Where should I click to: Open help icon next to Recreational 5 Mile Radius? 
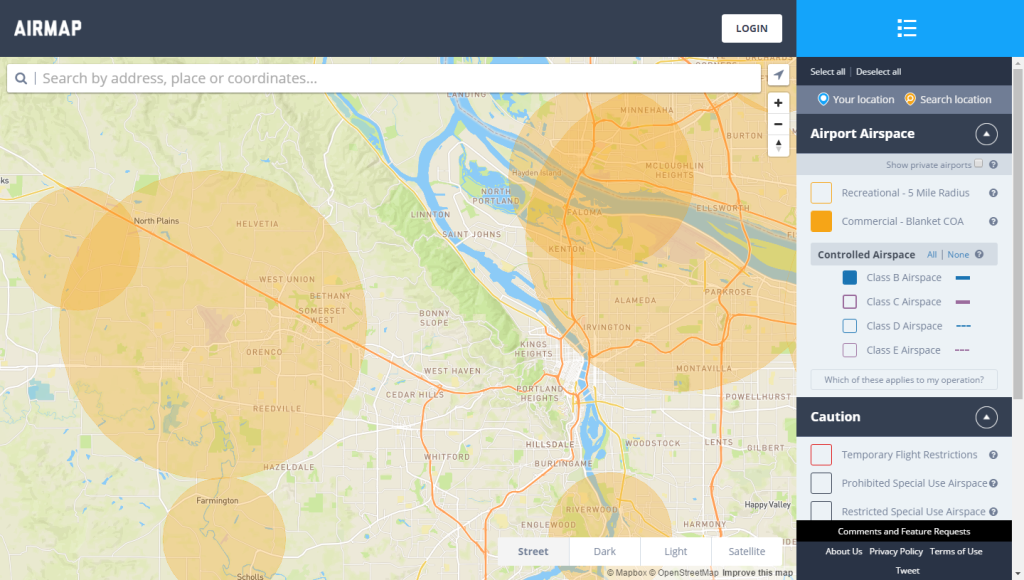click(993, 193)
